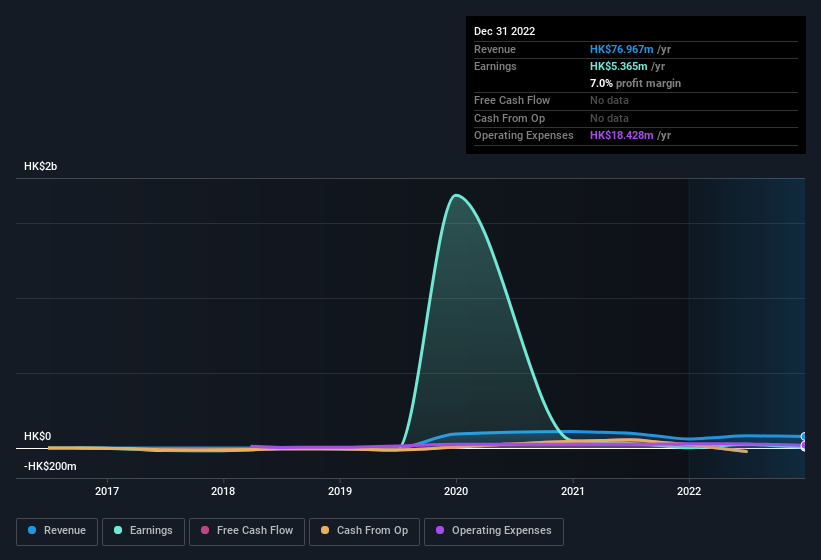Click the HK$0 y-axis label
The image size is (821, 560).
click(37, 436)
